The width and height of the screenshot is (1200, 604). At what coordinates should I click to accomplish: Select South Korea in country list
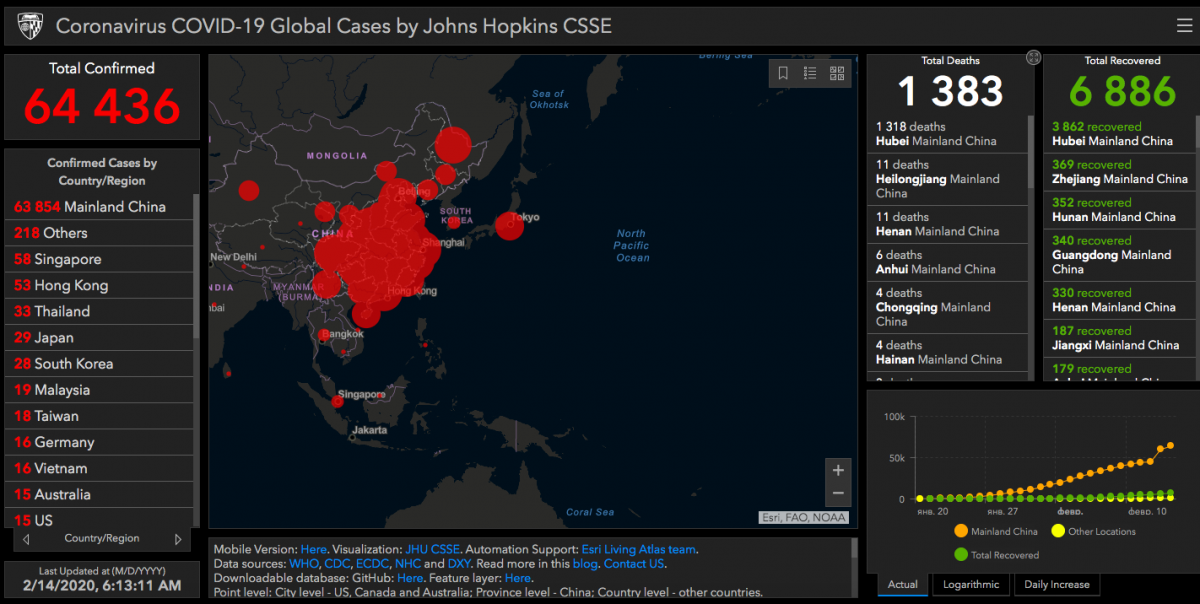coord(99,364)
